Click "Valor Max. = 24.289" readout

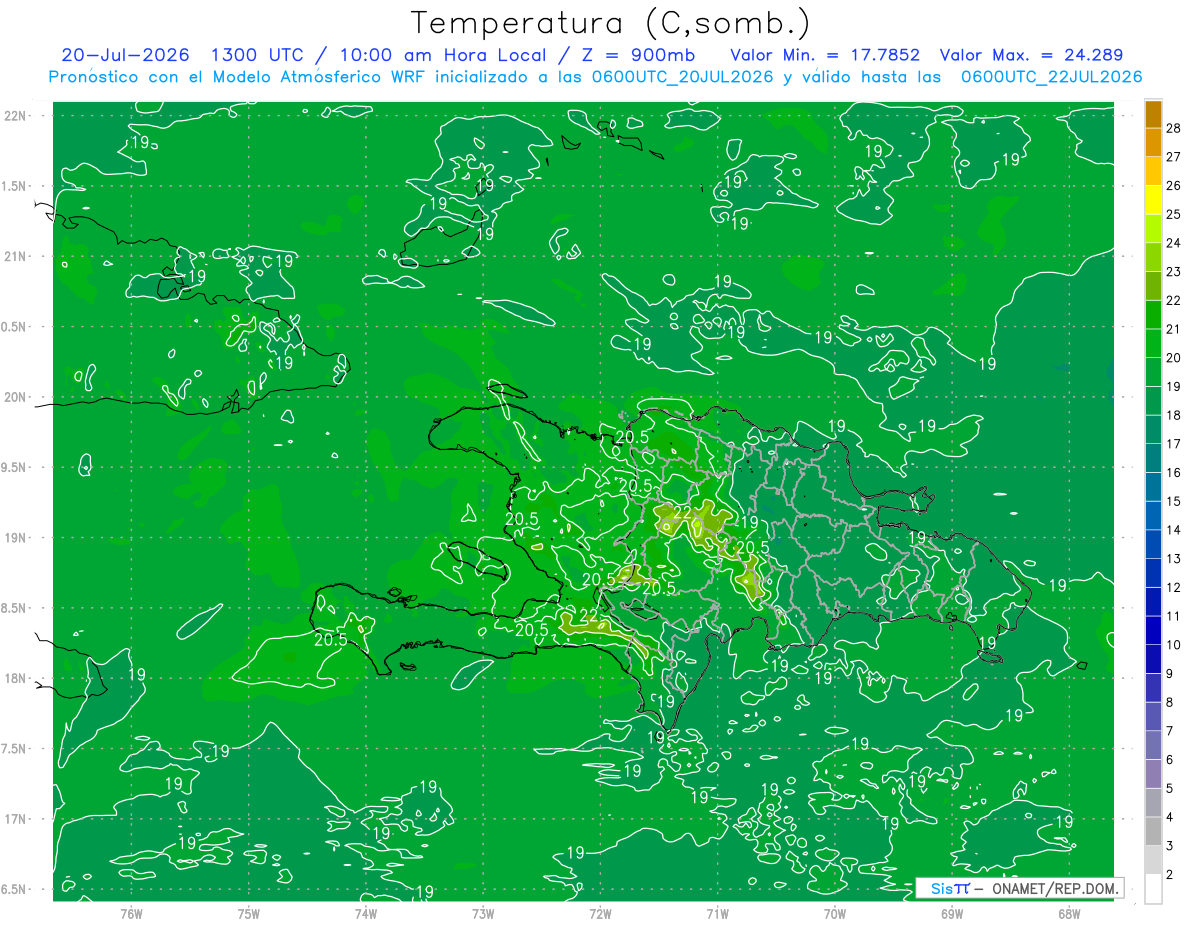point(1031,55)
